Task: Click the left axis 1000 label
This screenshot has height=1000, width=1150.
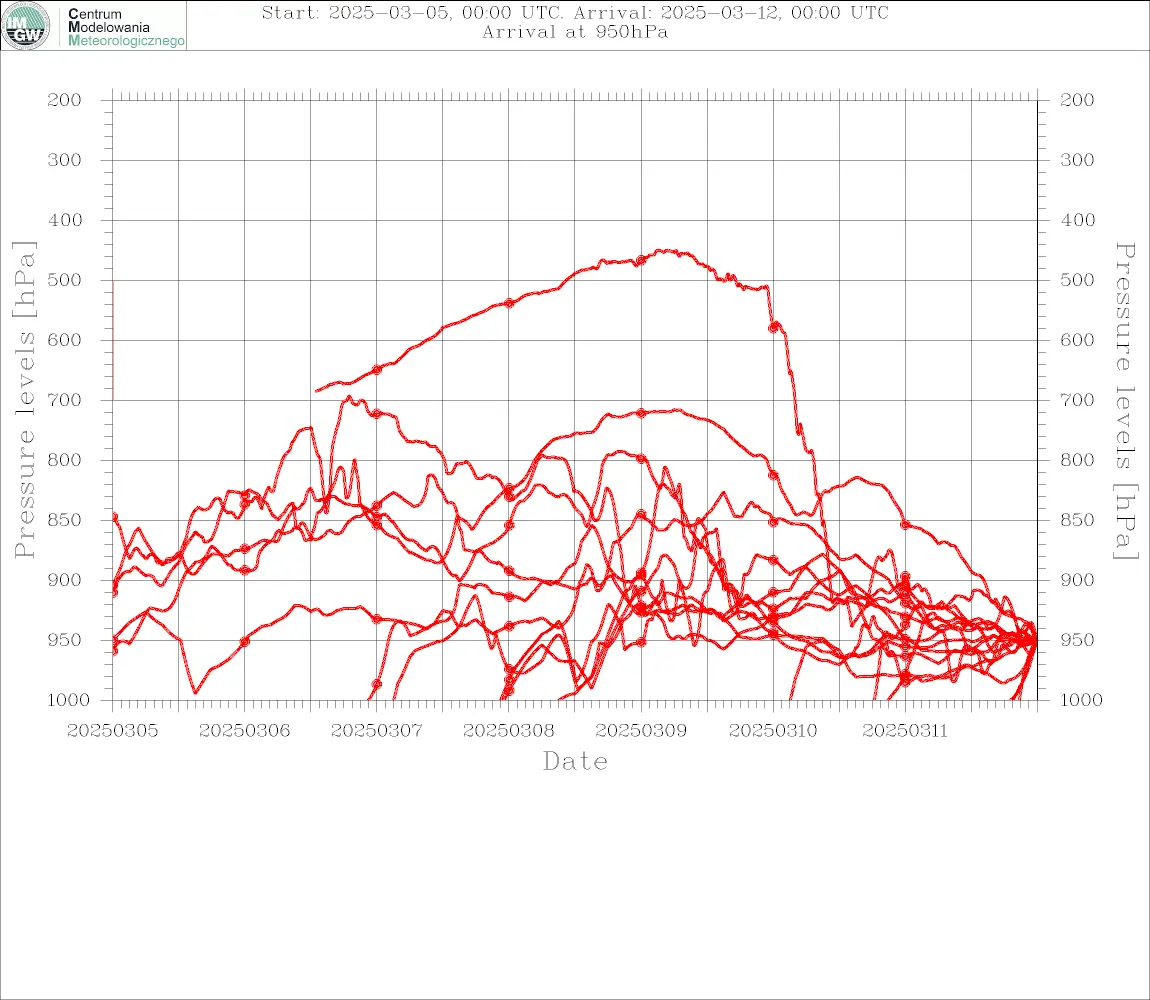Action: coord(68,700)
